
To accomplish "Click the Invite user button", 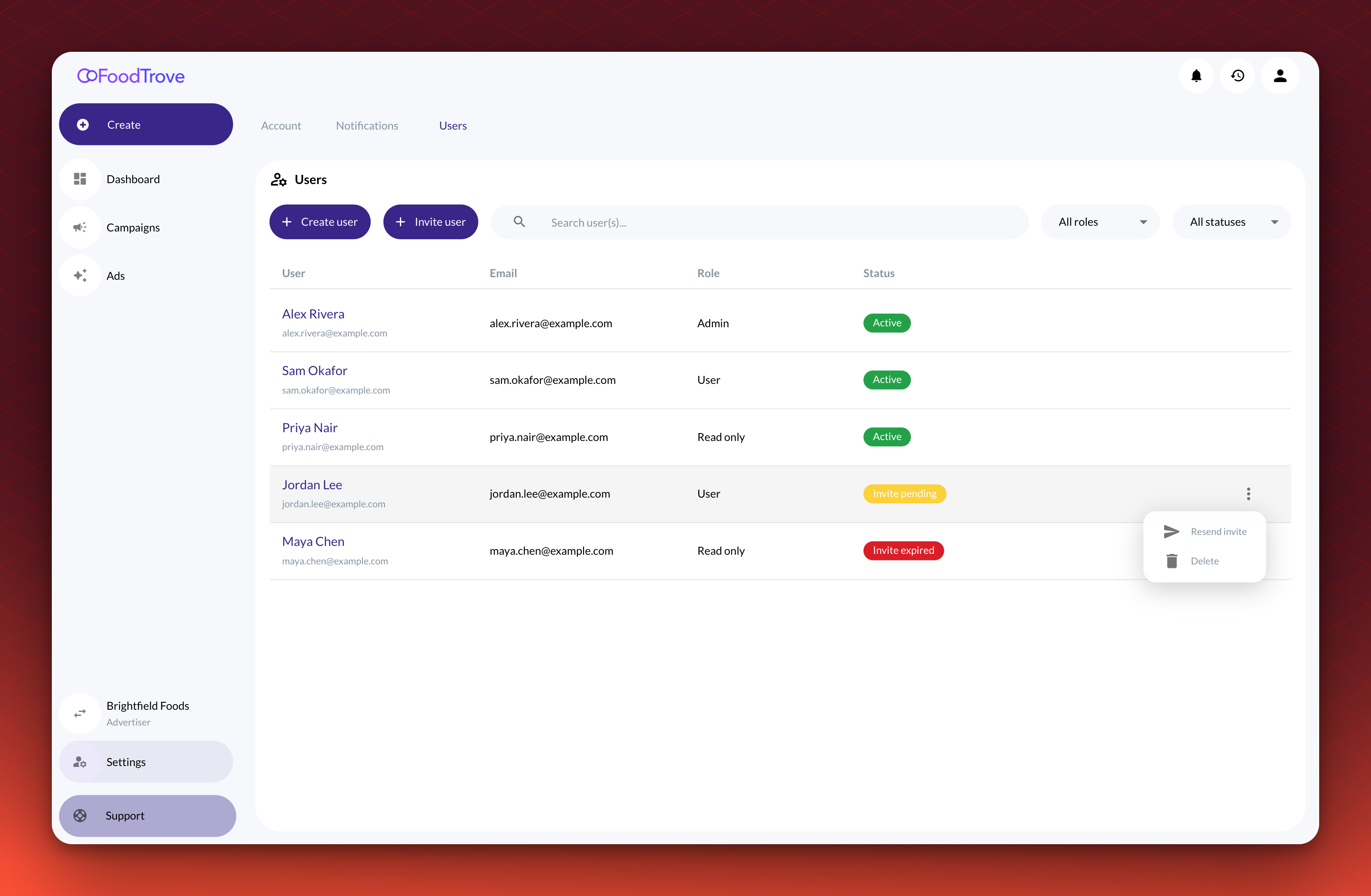I will pos(430,222).
